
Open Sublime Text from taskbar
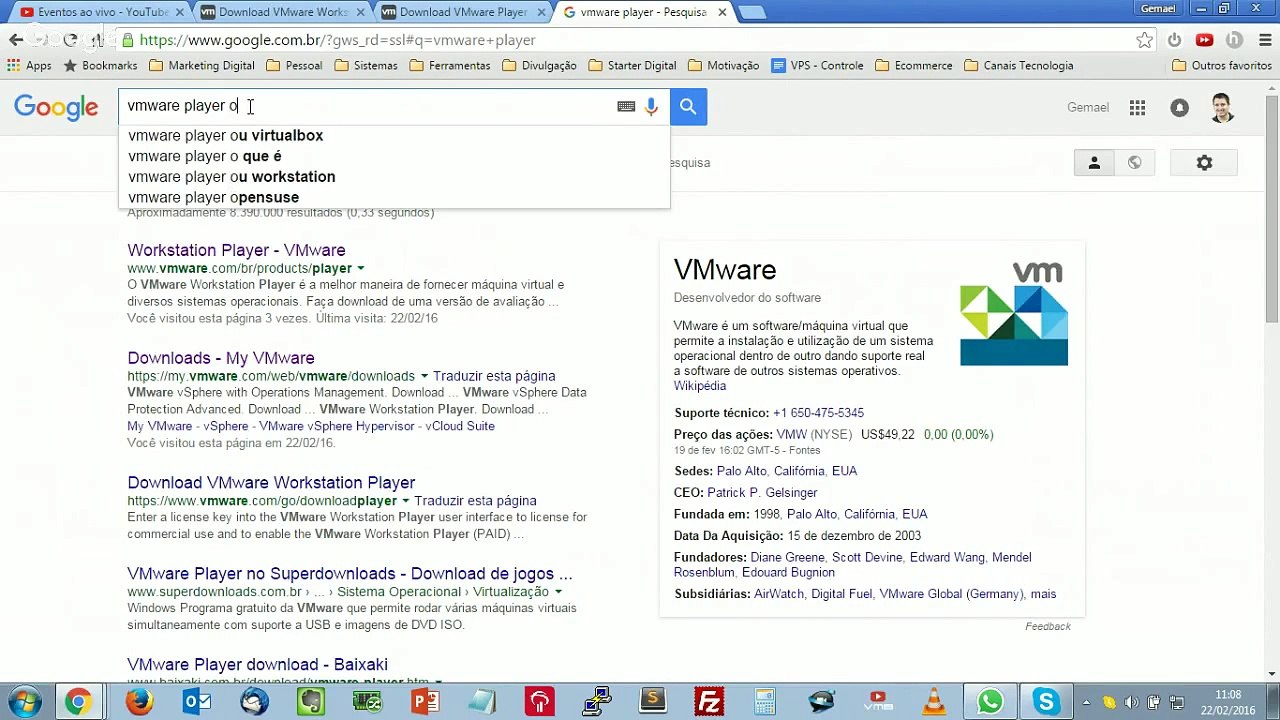653,702
